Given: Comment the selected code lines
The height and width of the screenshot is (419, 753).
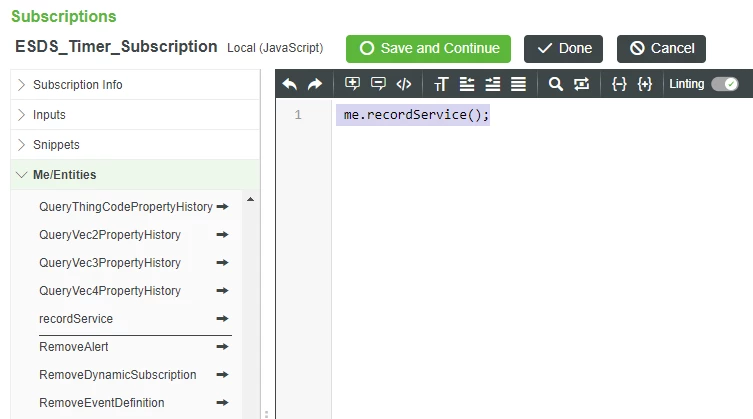Looking at the screenshot, I should [352, 84].
